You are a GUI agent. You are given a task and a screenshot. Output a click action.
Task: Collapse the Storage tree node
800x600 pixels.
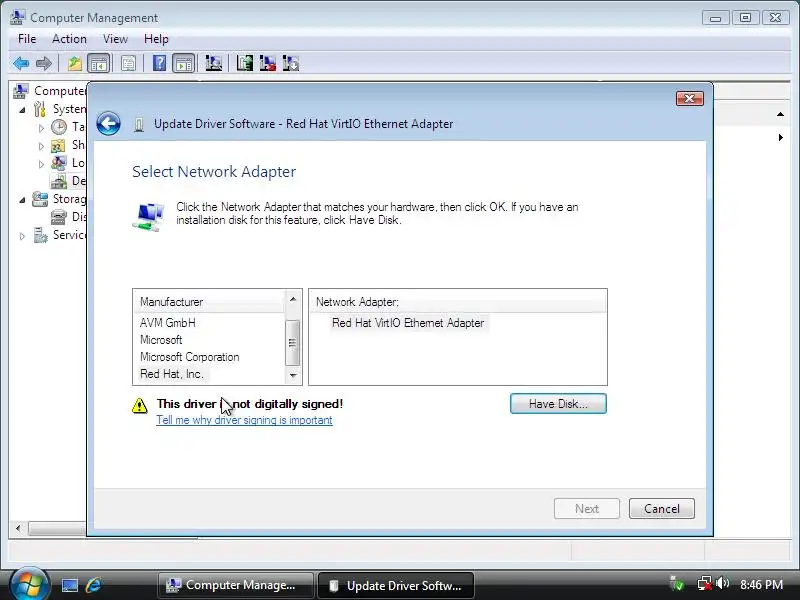(x=22, y=200)
